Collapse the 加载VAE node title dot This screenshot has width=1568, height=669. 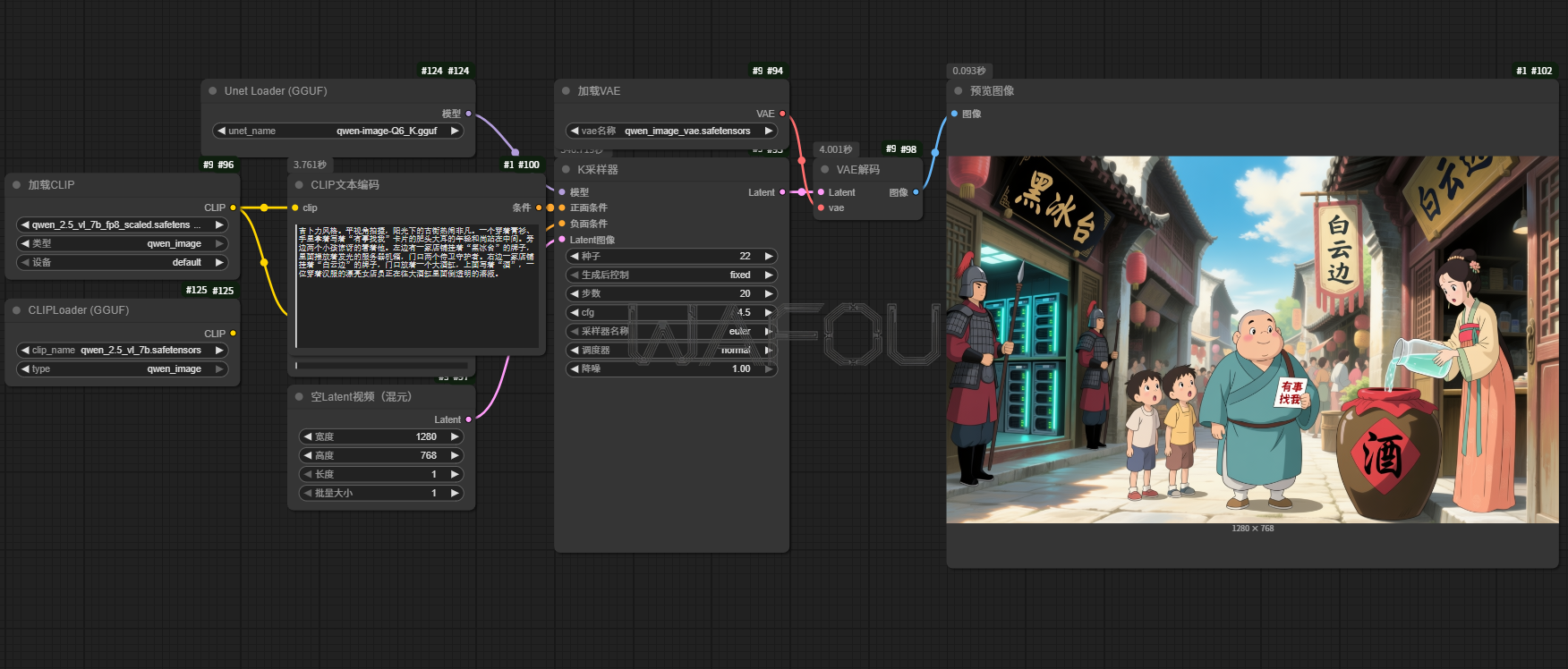tap(566, 91)
